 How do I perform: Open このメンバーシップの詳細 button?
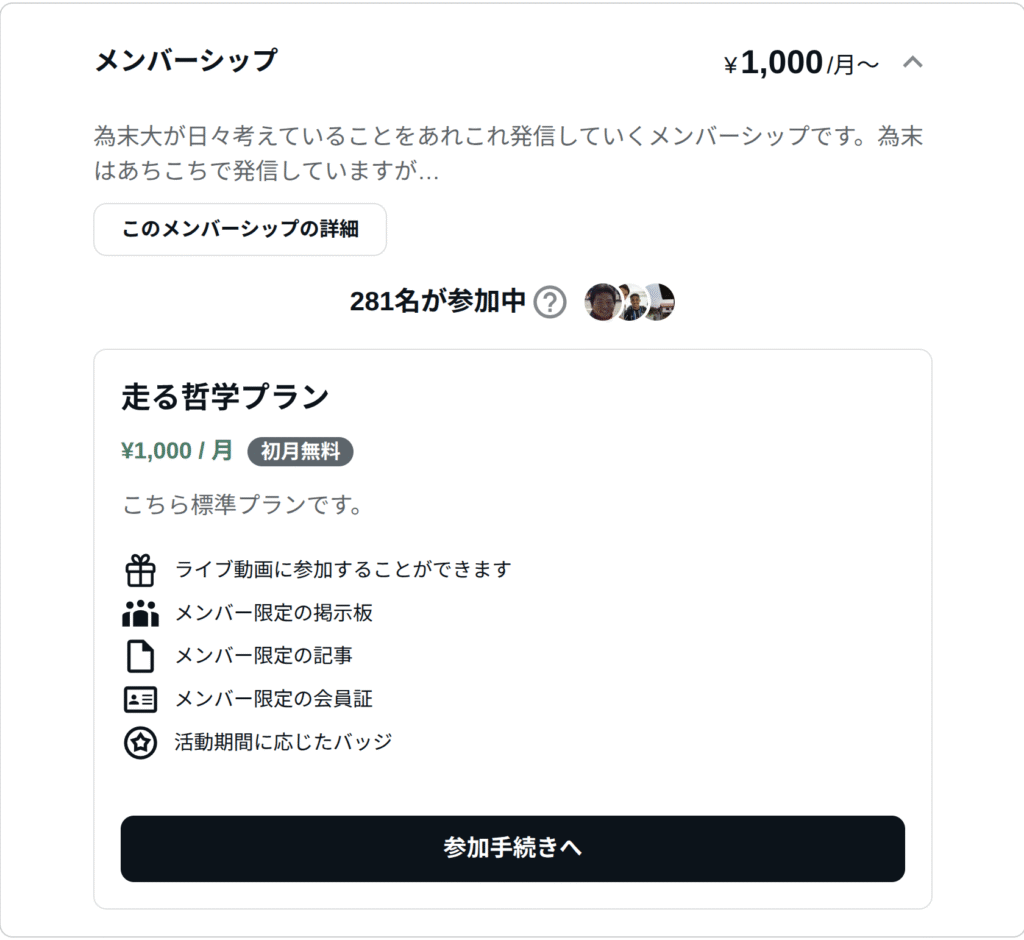tap(240, 229)
